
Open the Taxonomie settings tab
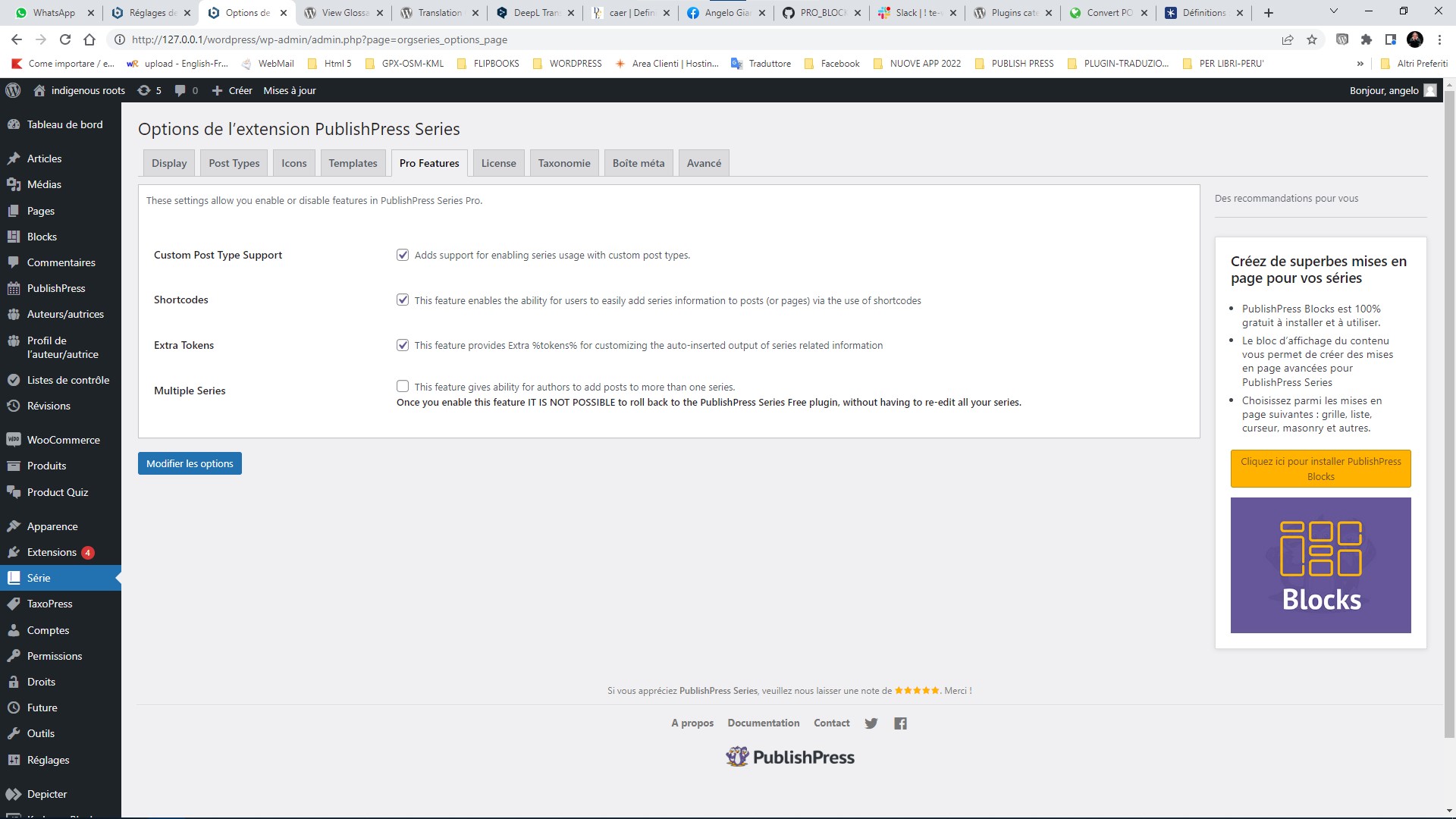(563, 163)
